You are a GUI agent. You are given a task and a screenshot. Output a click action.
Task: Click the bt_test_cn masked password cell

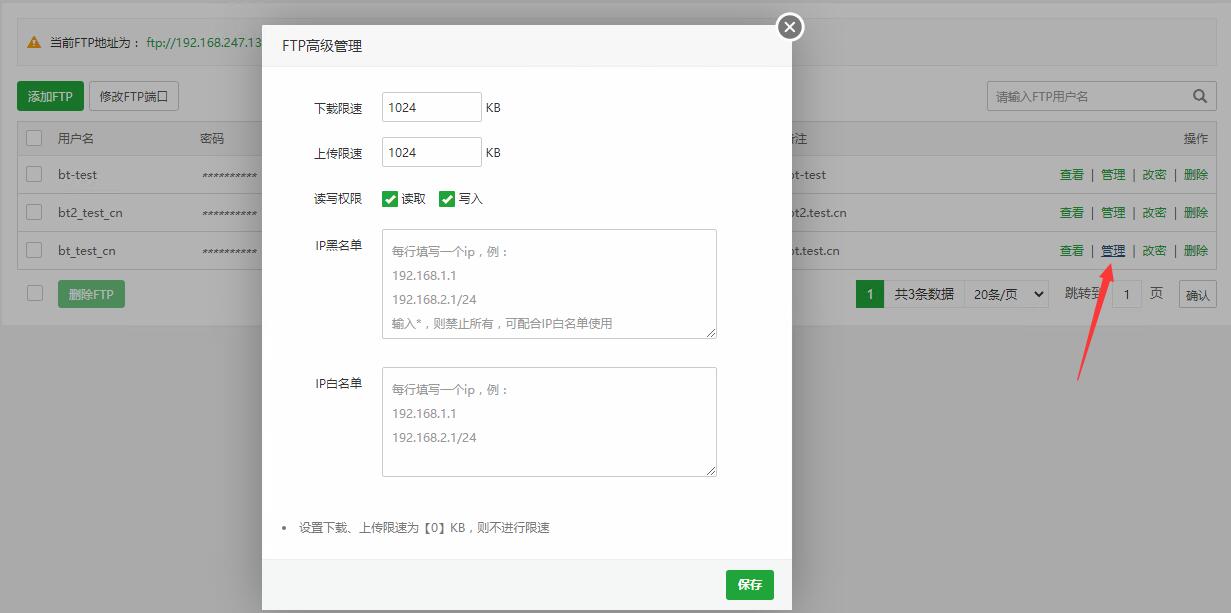click(229, 252)
